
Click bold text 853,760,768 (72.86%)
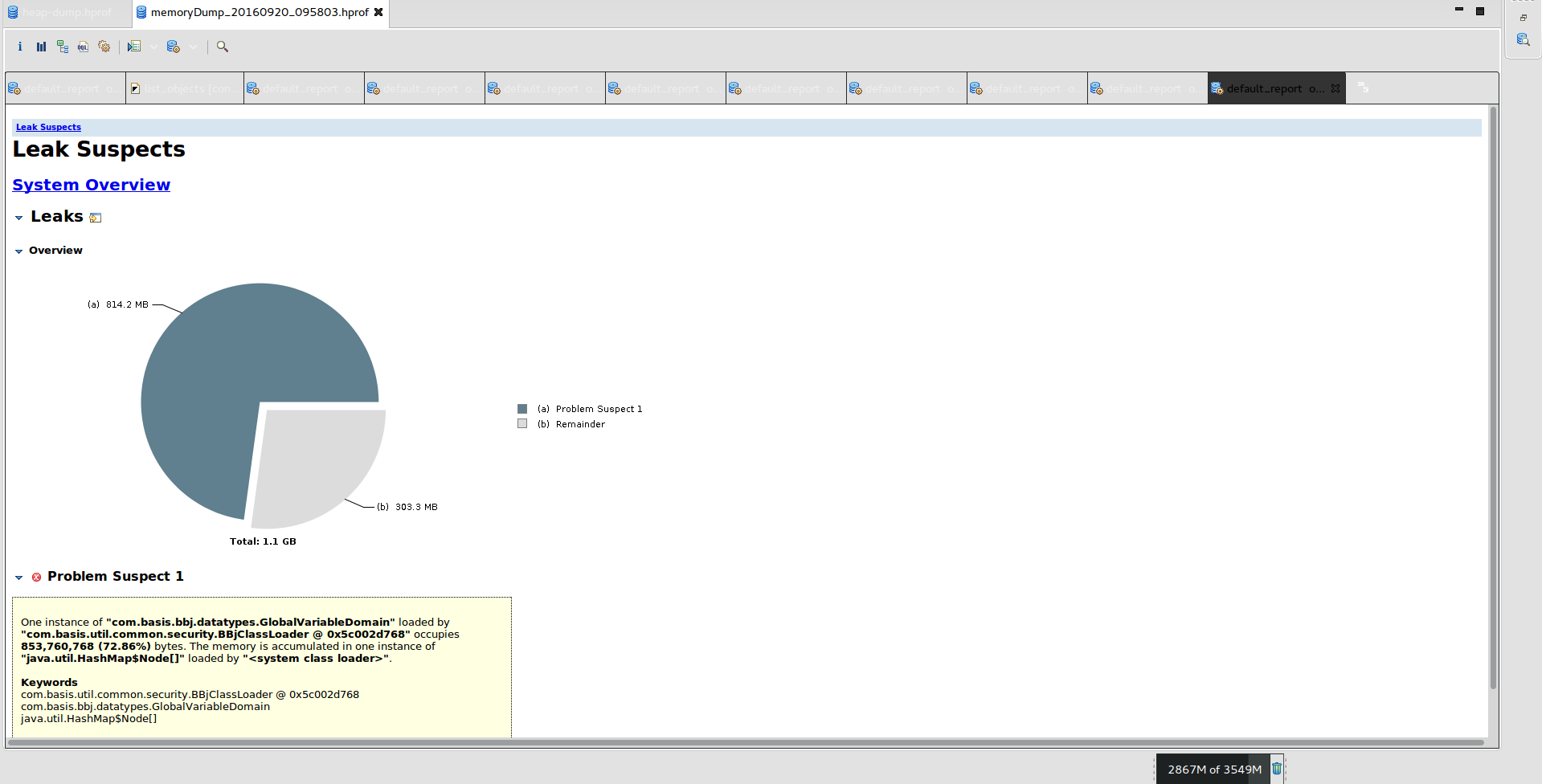(86, 646)
